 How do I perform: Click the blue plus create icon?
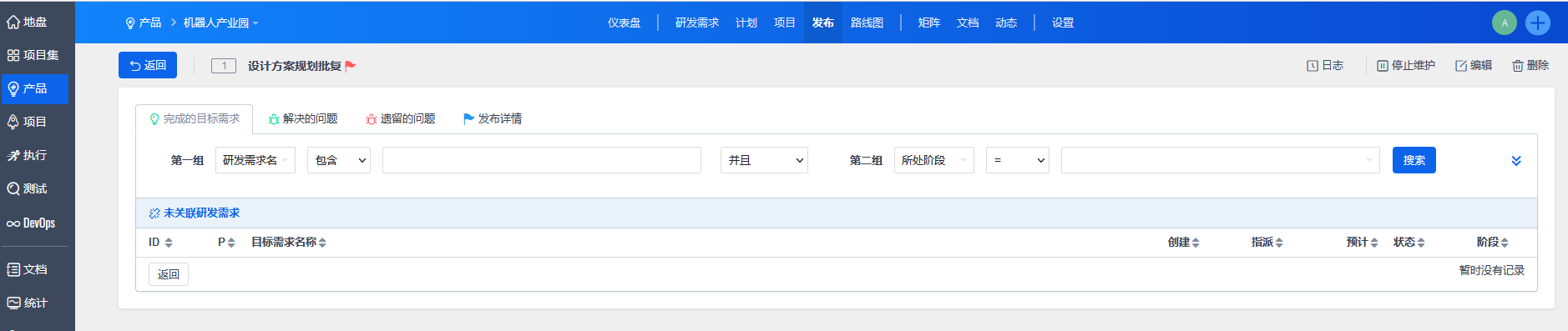click(x=1537, y=23)
